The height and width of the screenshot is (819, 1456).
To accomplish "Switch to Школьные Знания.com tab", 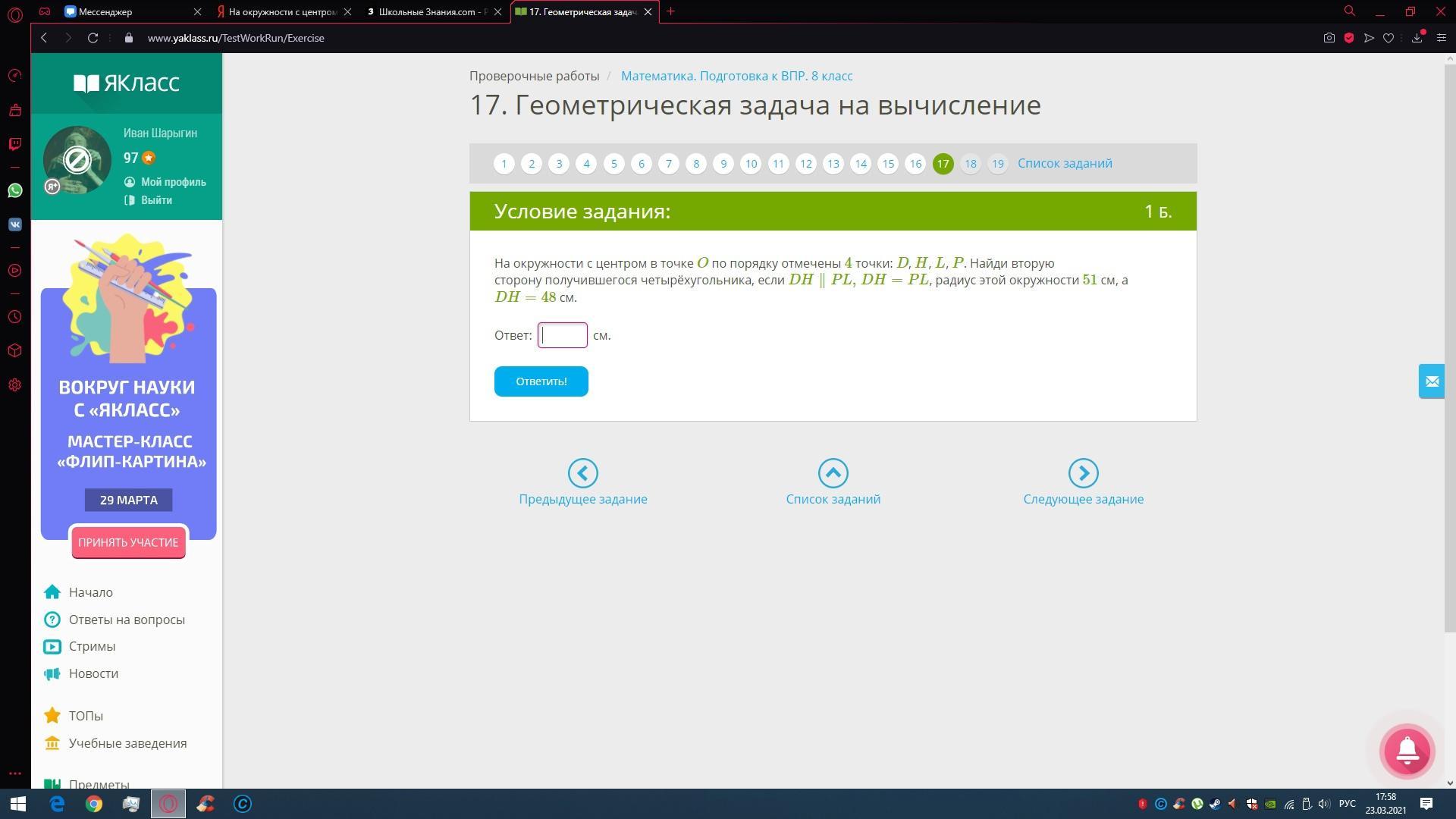I will point(428,12).
